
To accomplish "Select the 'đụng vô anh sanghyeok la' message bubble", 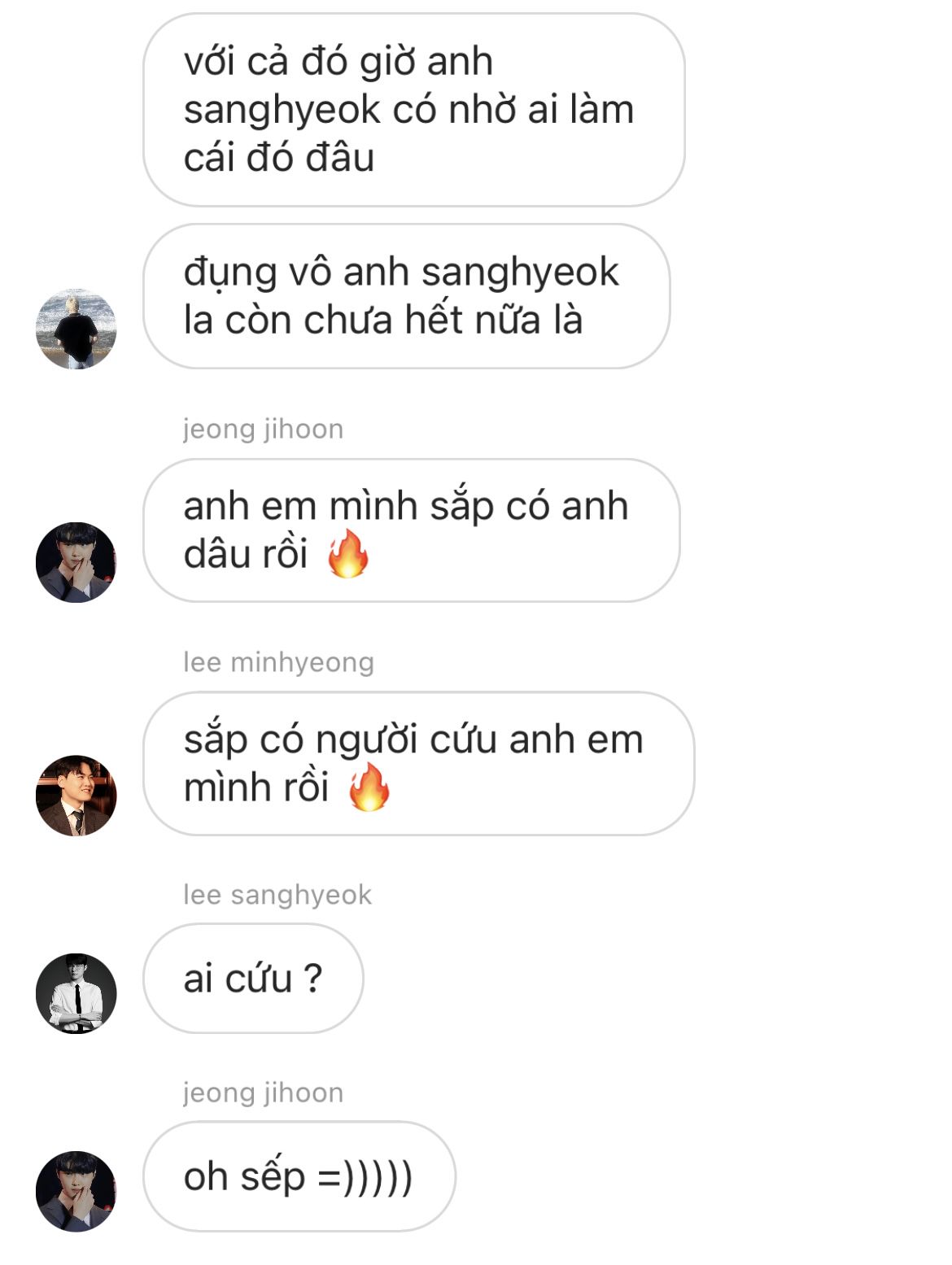I will click(407, 296).
